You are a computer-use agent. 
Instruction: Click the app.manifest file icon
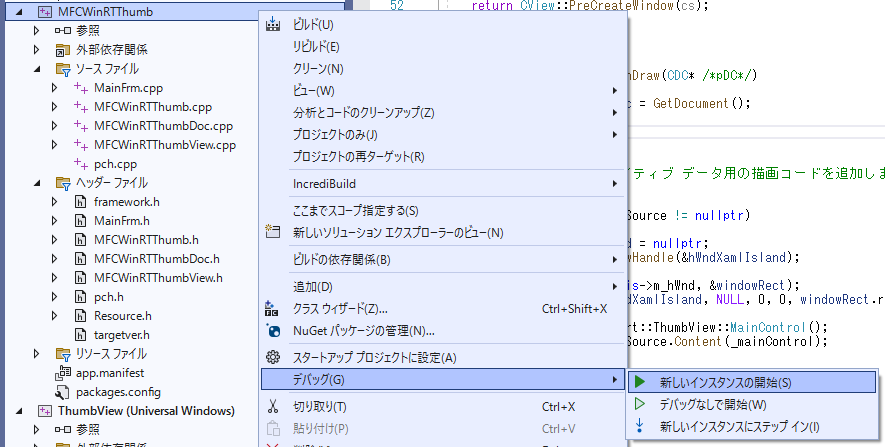63,373
